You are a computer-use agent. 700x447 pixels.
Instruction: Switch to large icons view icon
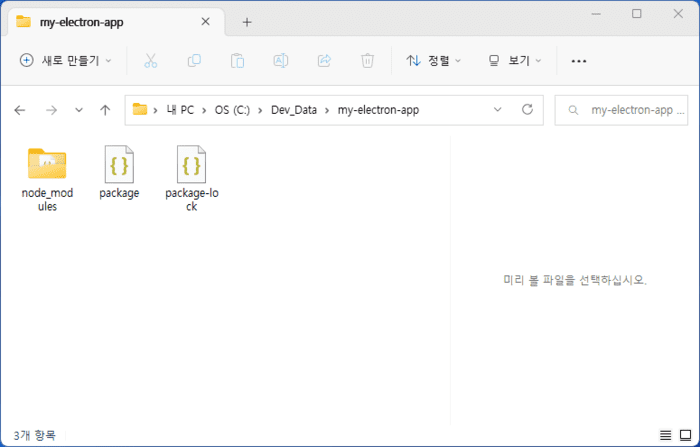[x=685, y=434]
